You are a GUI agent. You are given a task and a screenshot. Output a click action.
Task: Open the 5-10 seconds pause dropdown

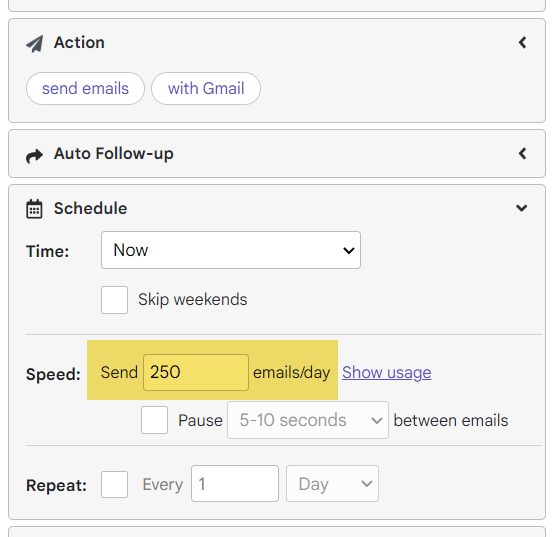308,420
